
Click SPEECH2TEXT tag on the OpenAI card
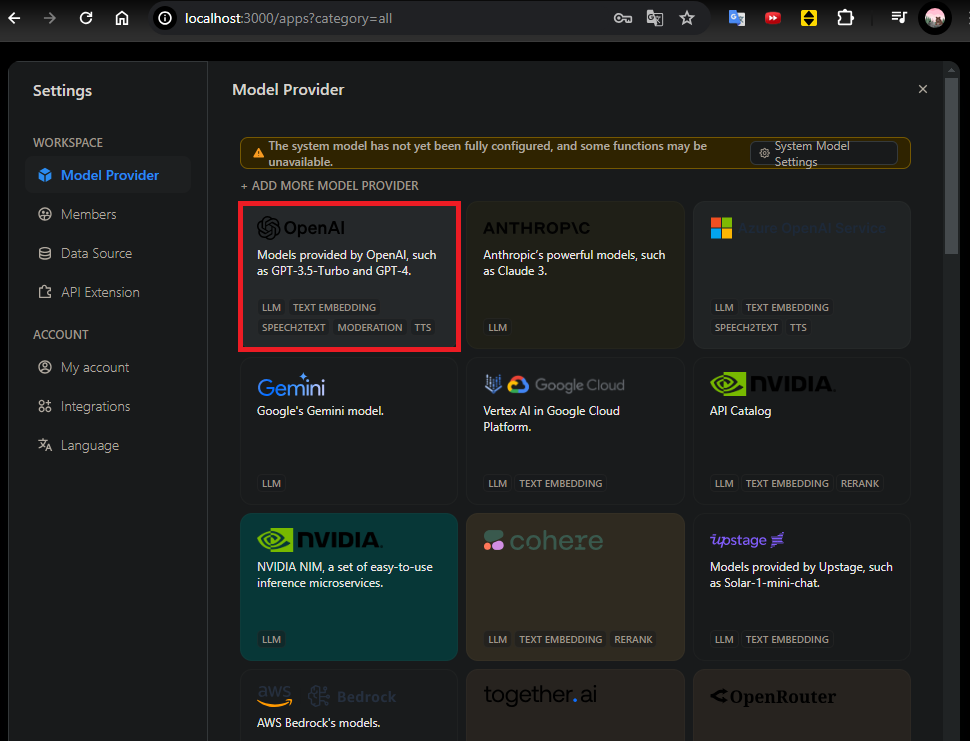tap(293, 327)
